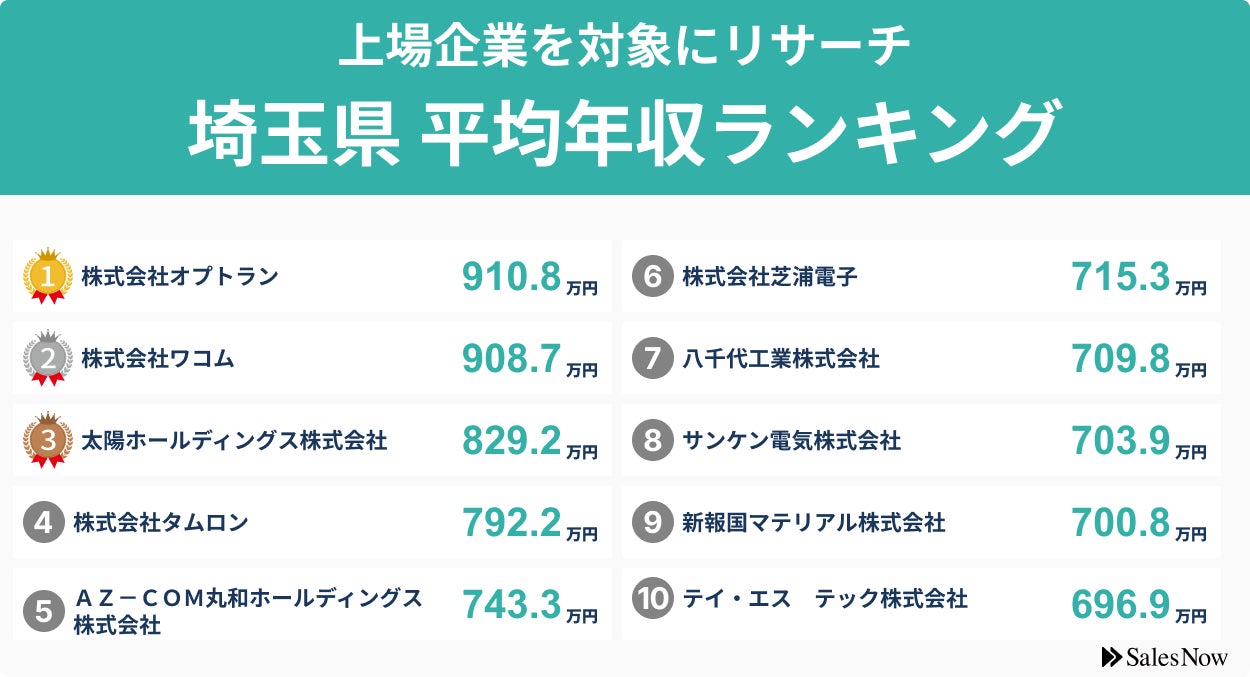Click the 696.9 万円 salary value
This screenshot has height=677, width=1250.
coord(1138,605)
